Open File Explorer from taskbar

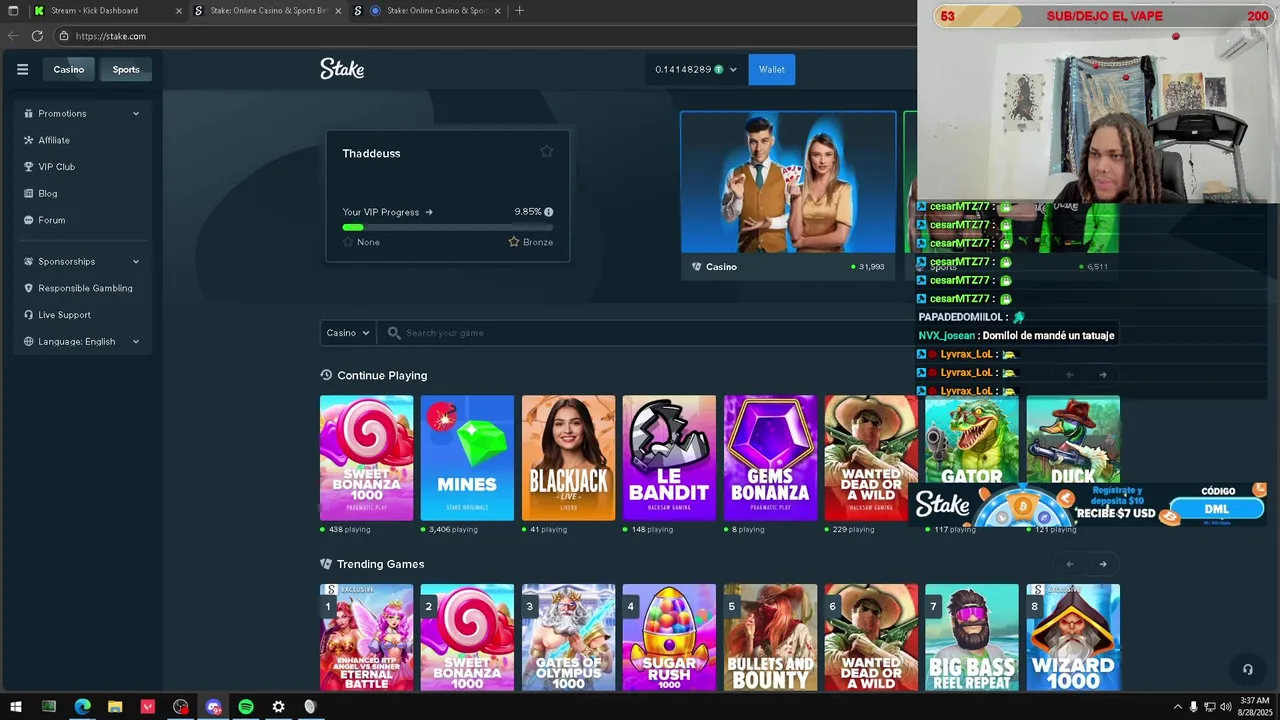tap(115, 707)
